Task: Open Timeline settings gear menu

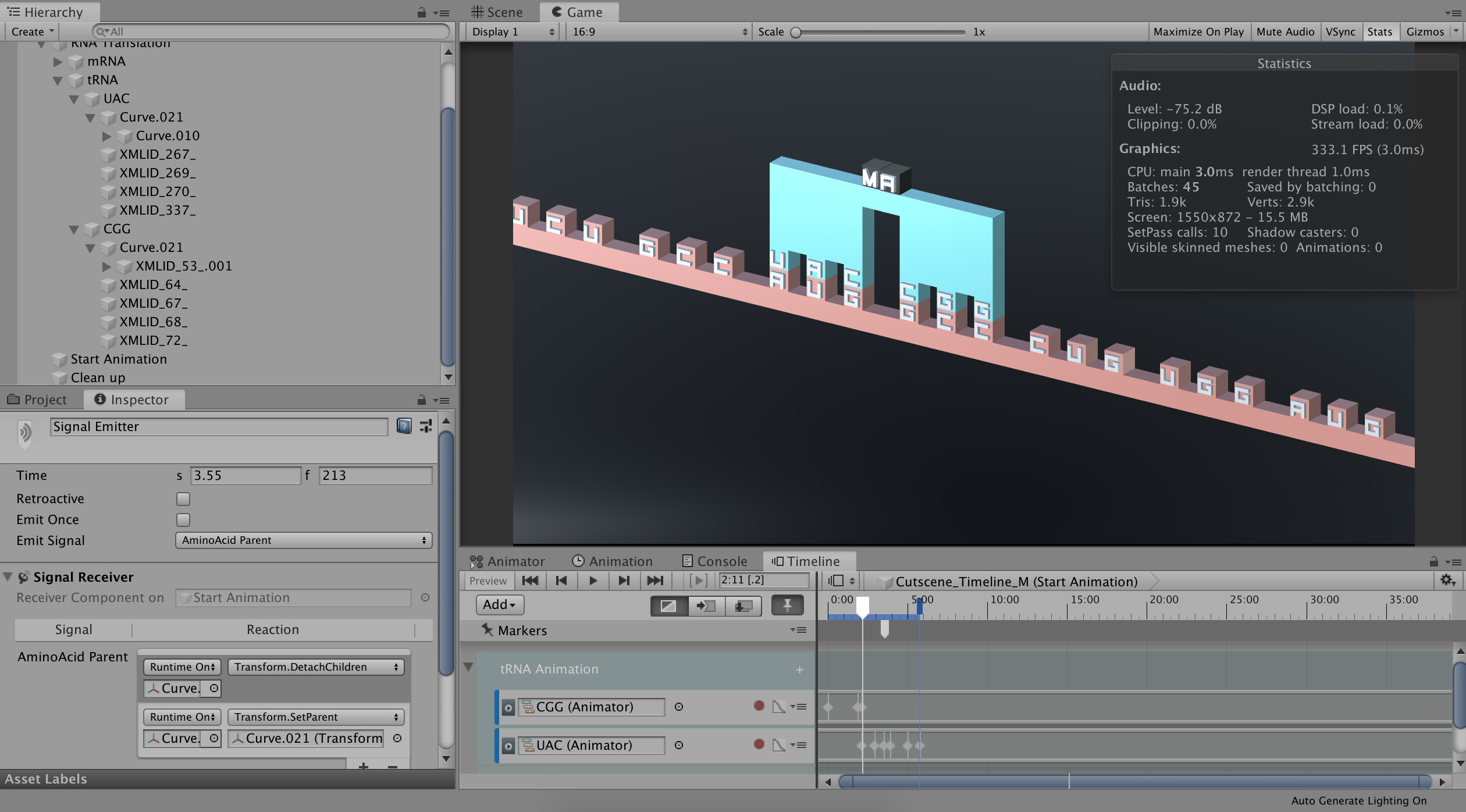Action: [1447, 580]
